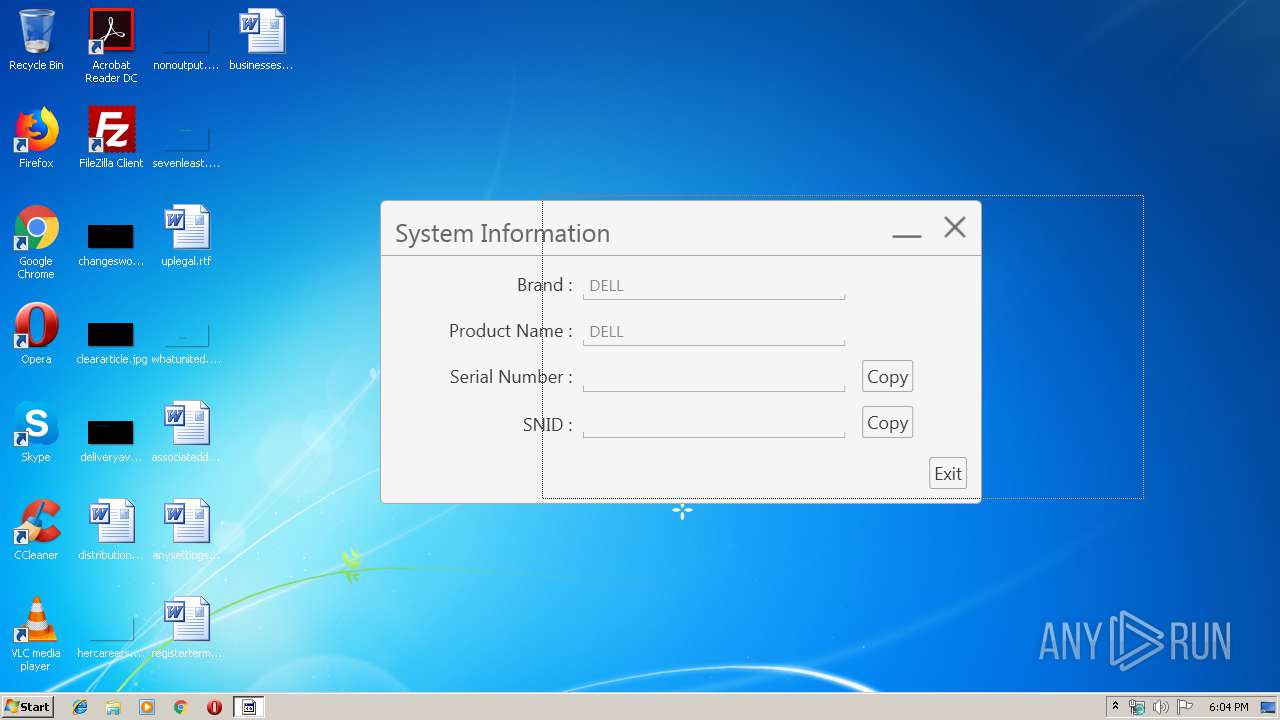
Task: Select the uplegal.rtf file icon
Action: (186, 236)
